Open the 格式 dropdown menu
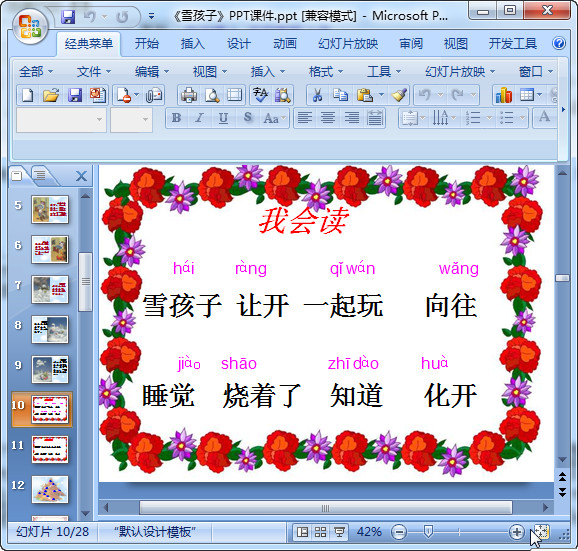 click(325, 72)
